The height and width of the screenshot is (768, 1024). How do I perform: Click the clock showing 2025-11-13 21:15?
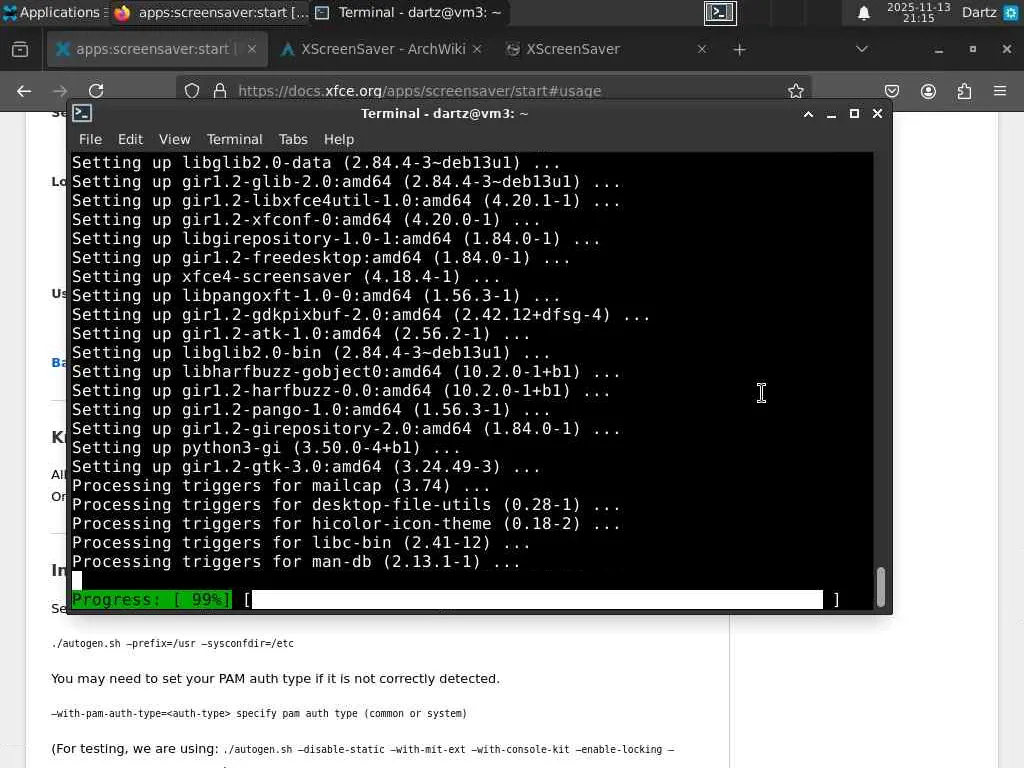click(918, 12)
